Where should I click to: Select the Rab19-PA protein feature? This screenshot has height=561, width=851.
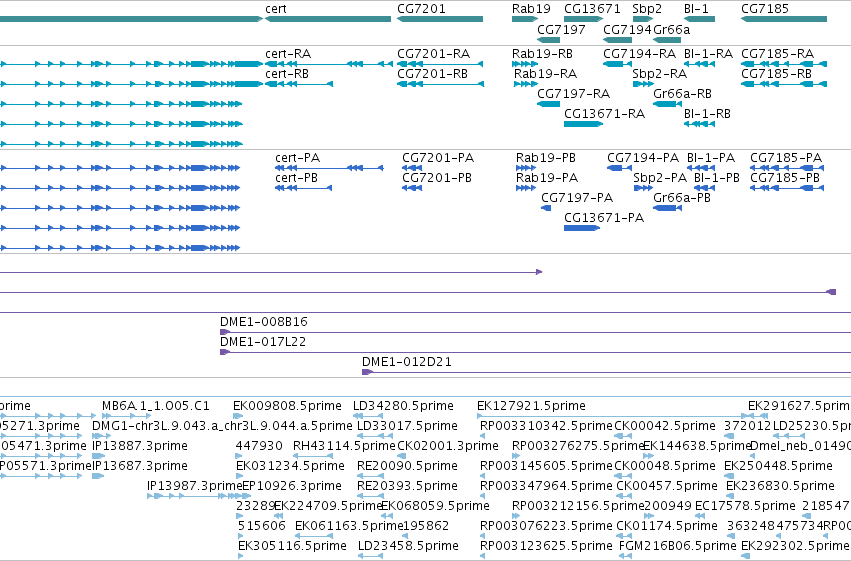point(526,188)
